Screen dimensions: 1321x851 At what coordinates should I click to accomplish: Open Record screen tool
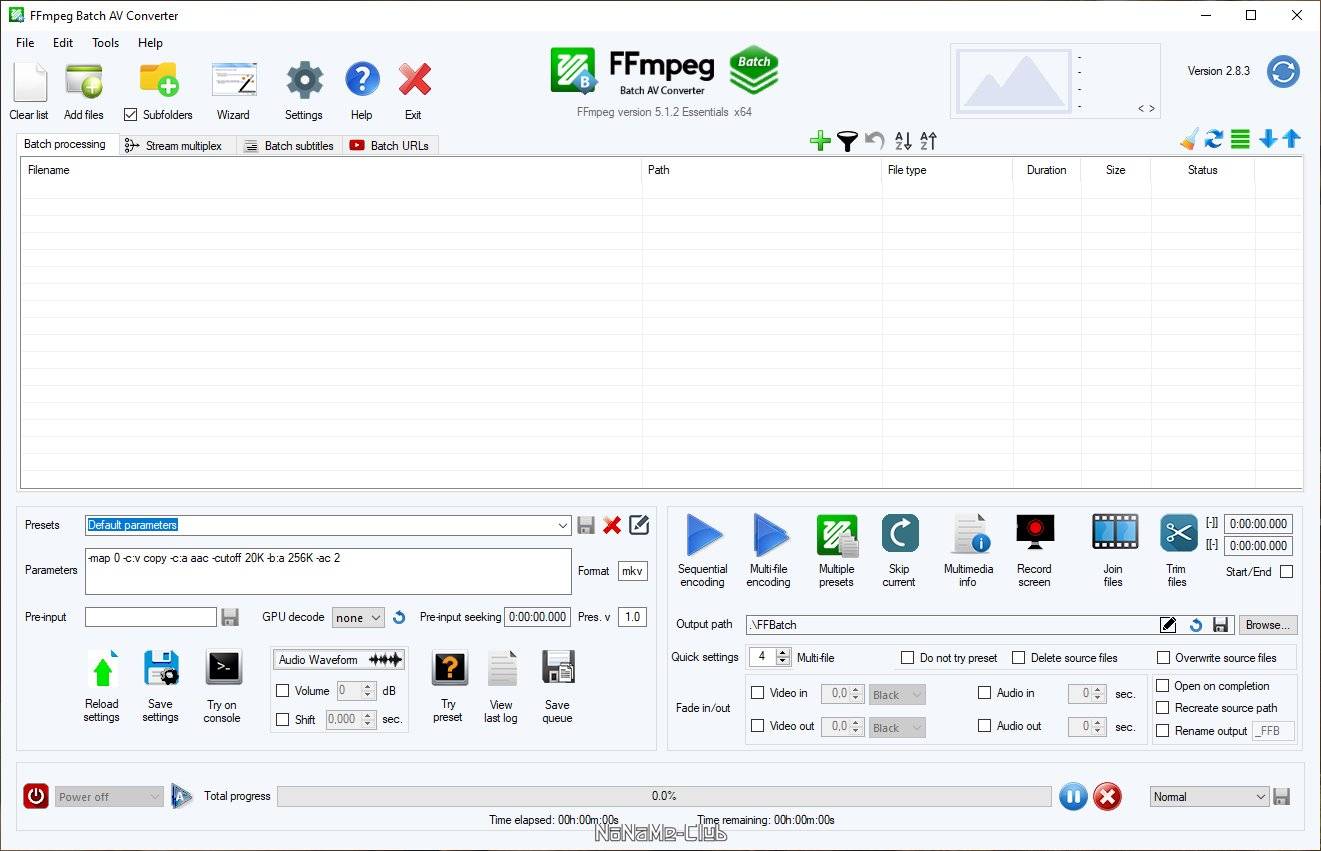click(x=1035, y=532)
